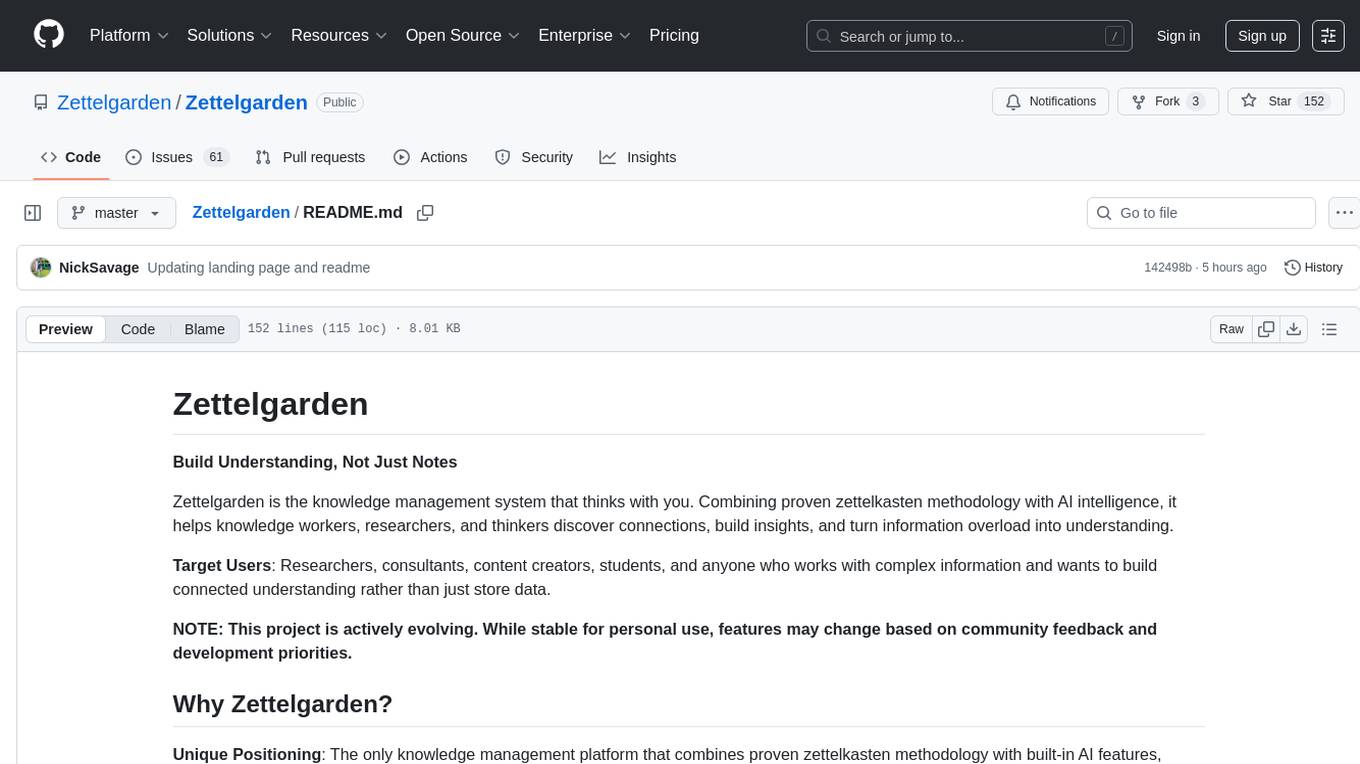Open the Code tab
Viewport: 1360px width, 764px height.
pyautogui.click(x=71, y=157)
